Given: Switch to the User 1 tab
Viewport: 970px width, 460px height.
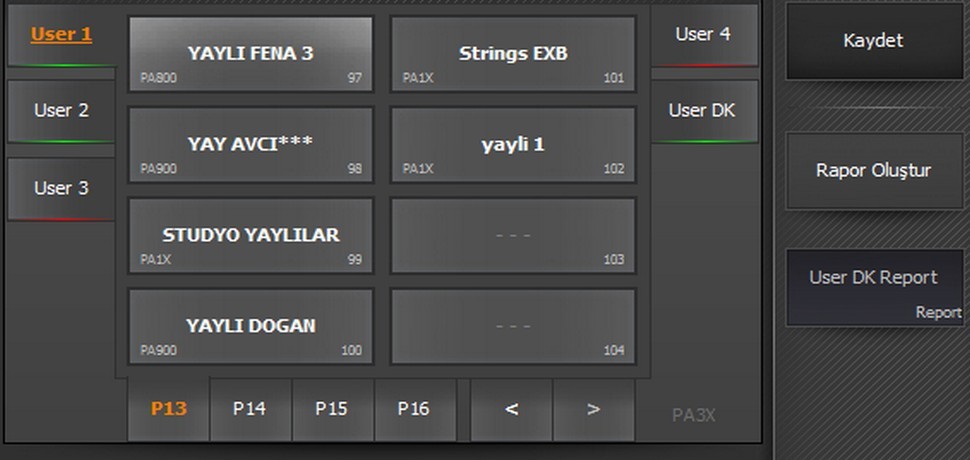Looking at the screenshot, I should point(61,35).
